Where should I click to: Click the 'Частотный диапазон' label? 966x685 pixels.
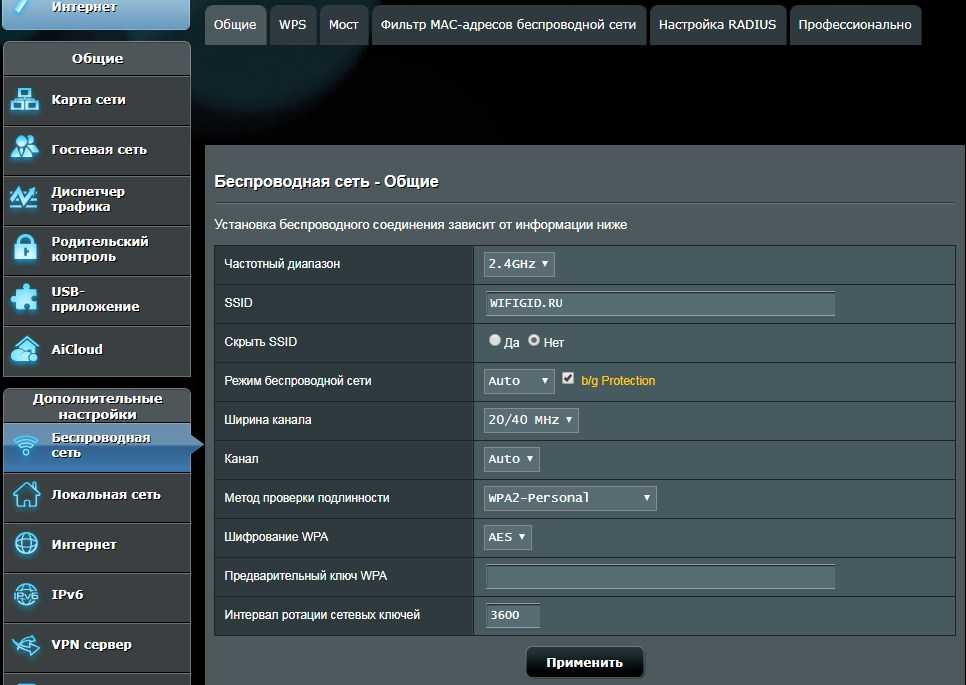pos(282,264)
